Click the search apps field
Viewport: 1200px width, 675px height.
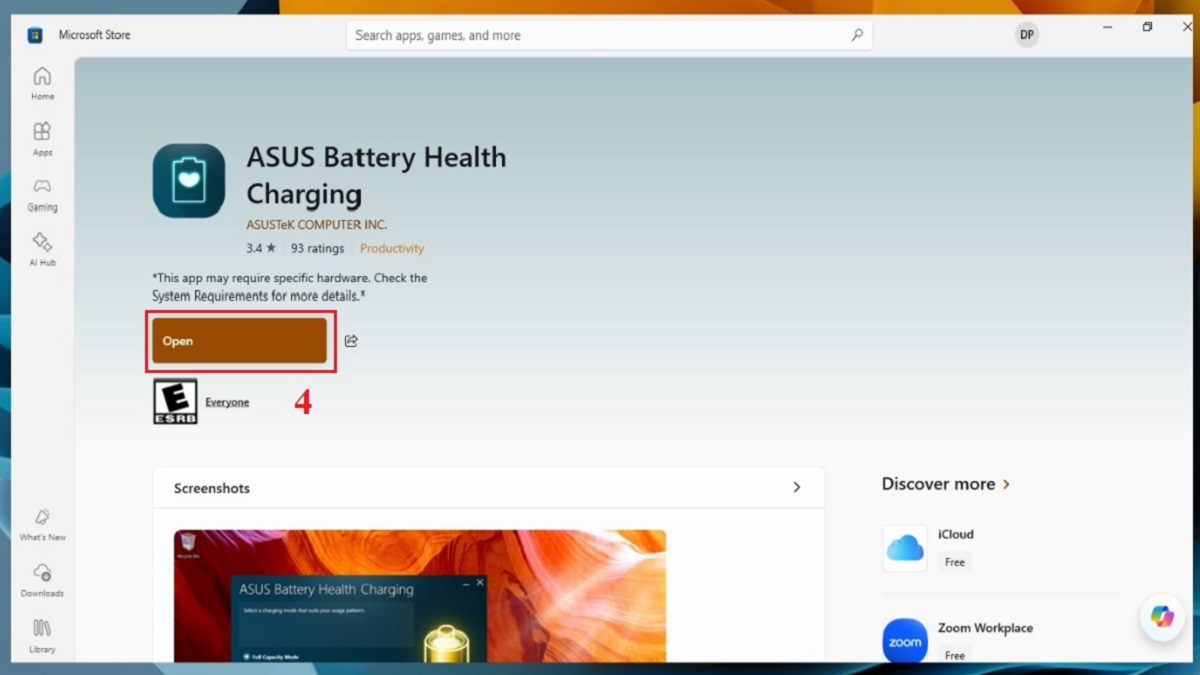[608, 34]
